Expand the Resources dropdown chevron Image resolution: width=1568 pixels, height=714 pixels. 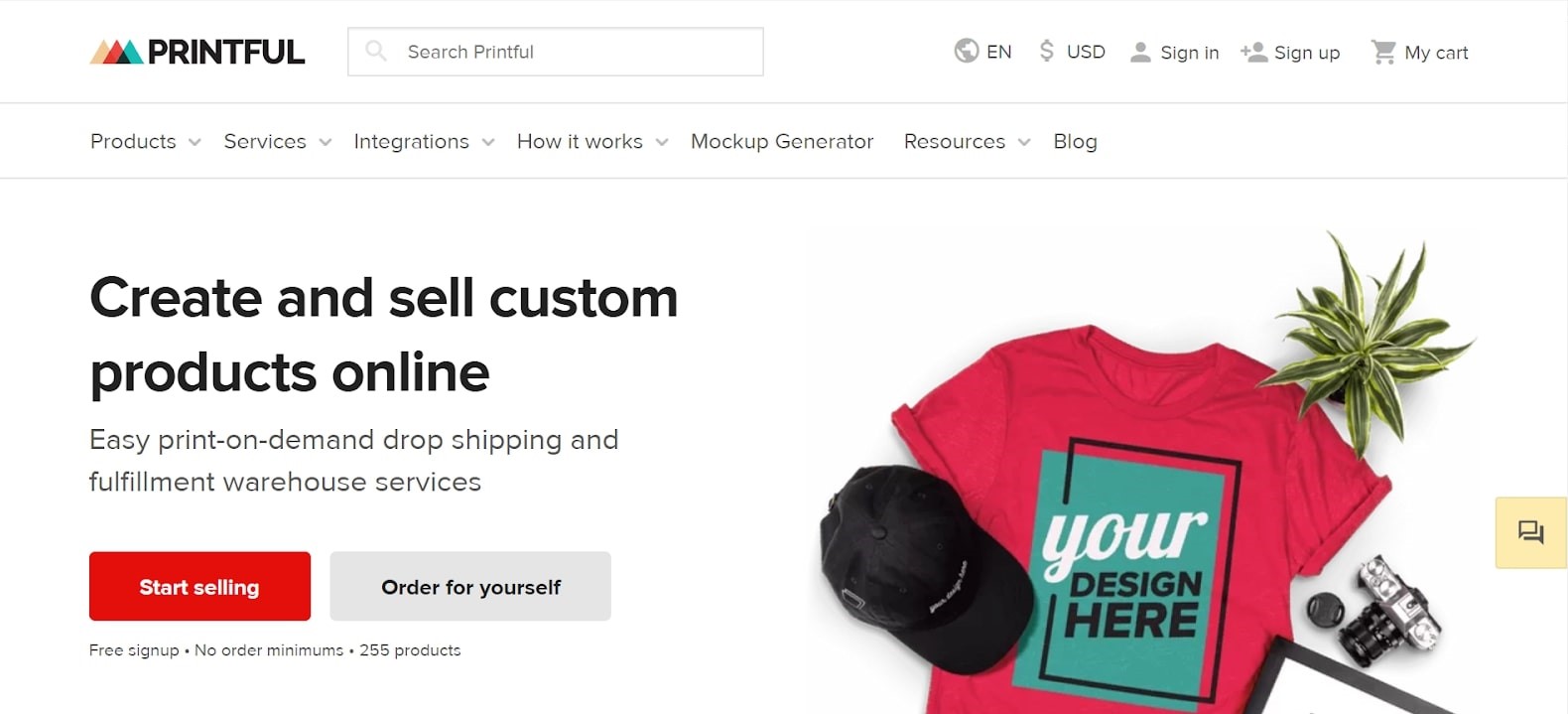pos(1024,142)
